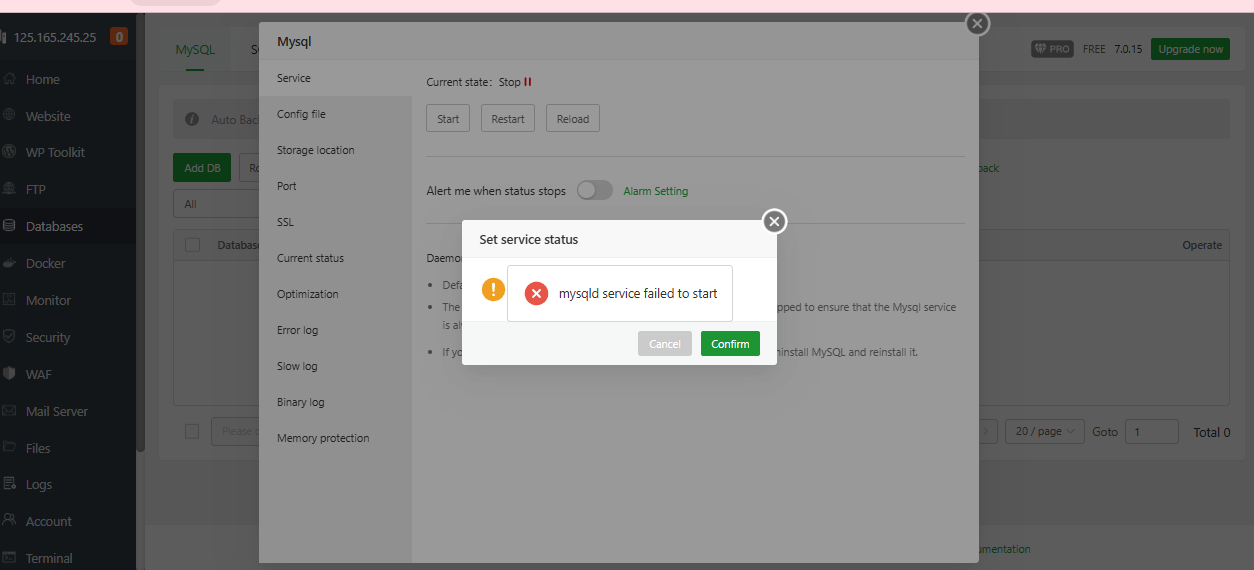Click the orange warning exclamation icon

coord(493,290)
